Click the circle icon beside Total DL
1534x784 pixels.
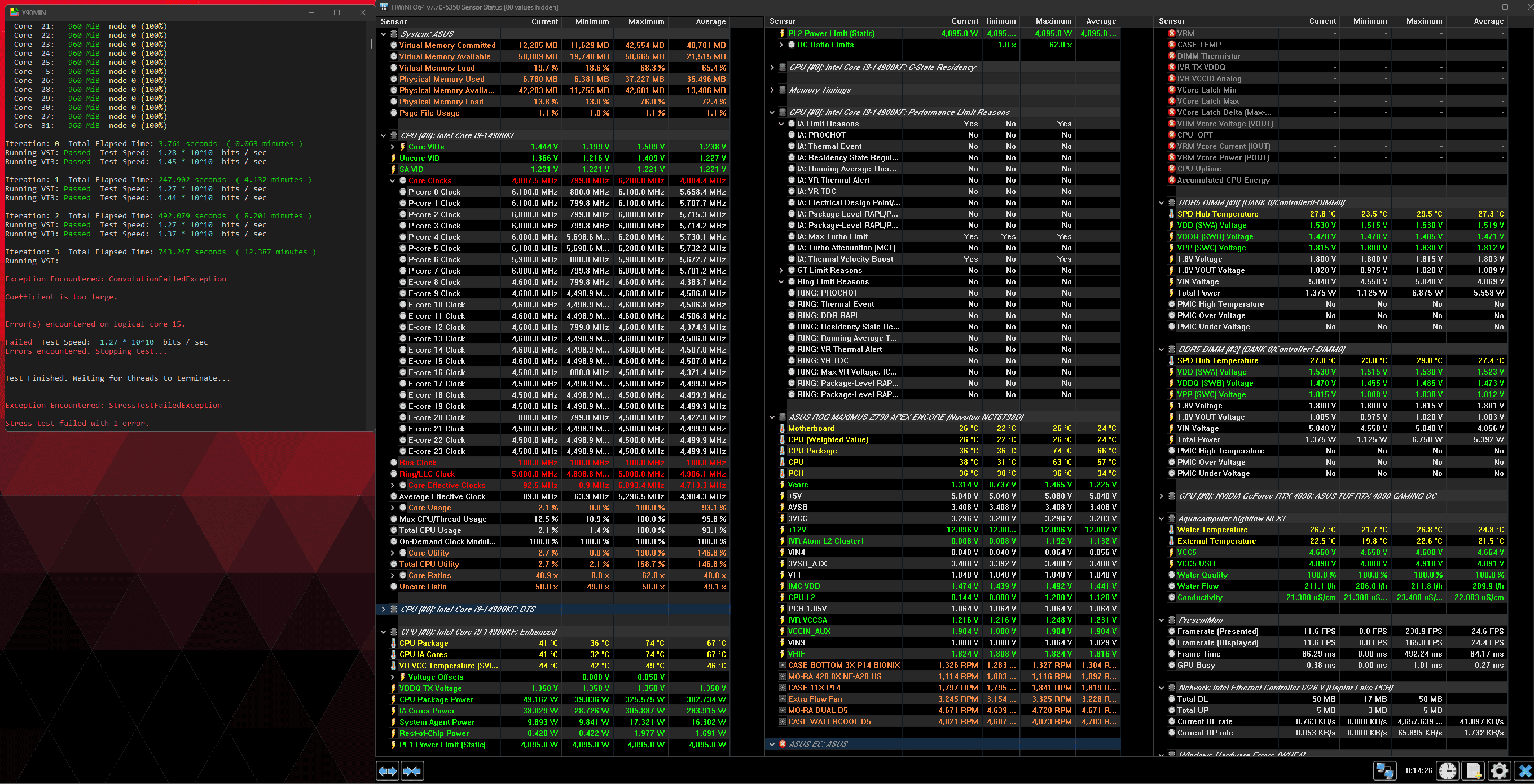[1171, 699]
